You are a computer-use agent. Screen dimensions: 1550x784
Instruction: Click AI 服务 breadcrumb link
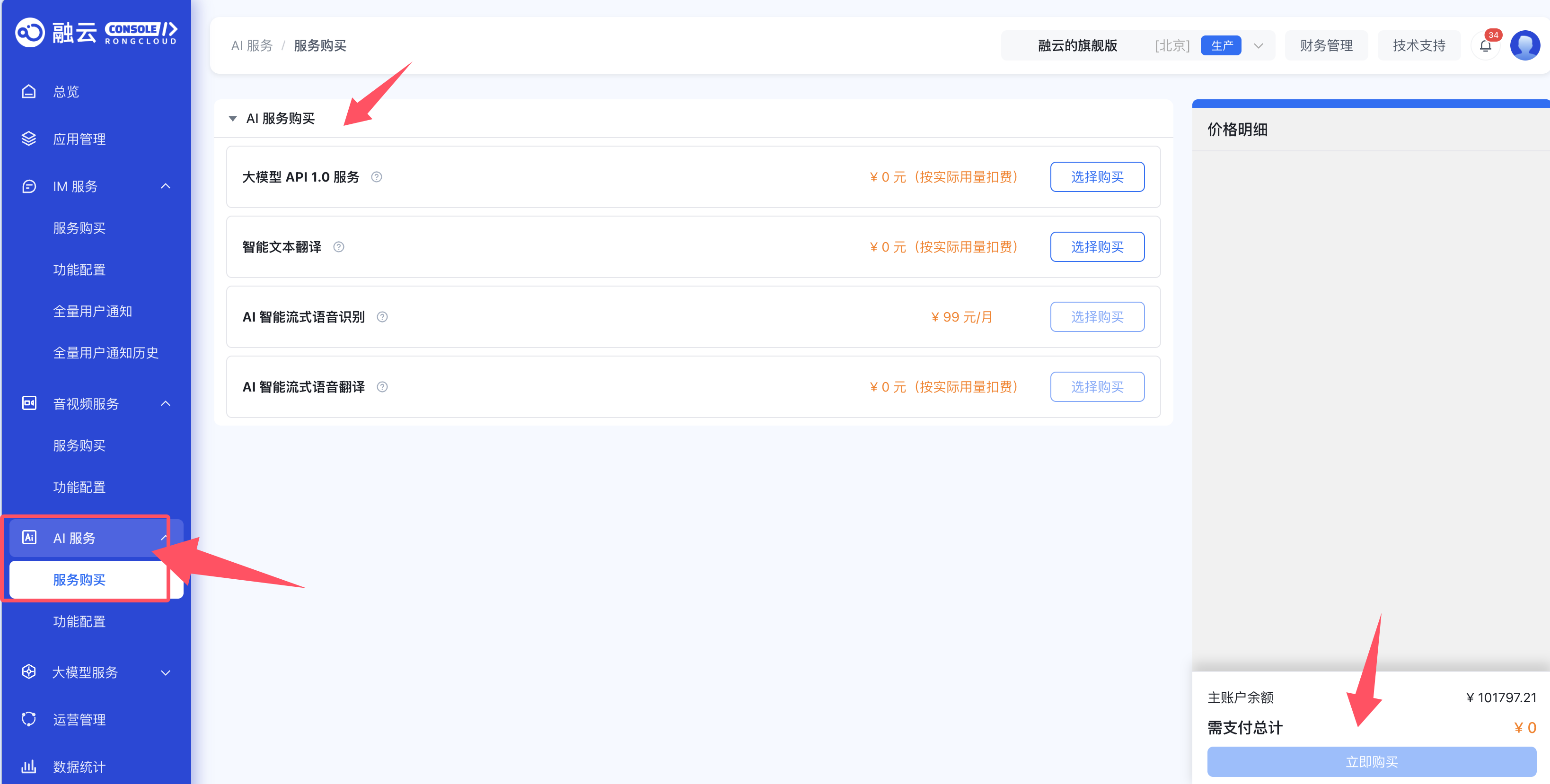coord(252,46)
